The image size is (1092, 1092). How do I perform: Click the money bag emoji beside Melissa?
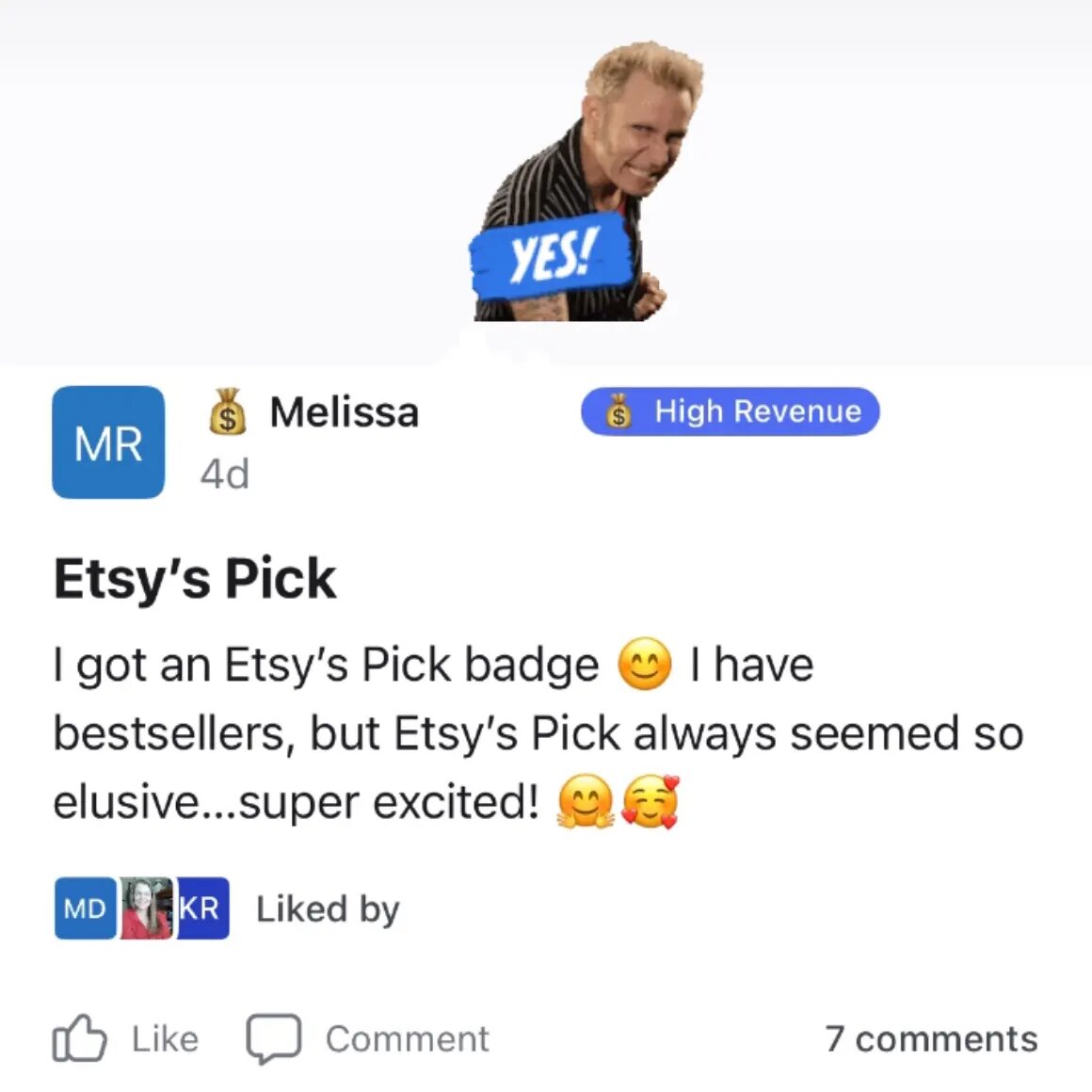[x=228, y=411]
